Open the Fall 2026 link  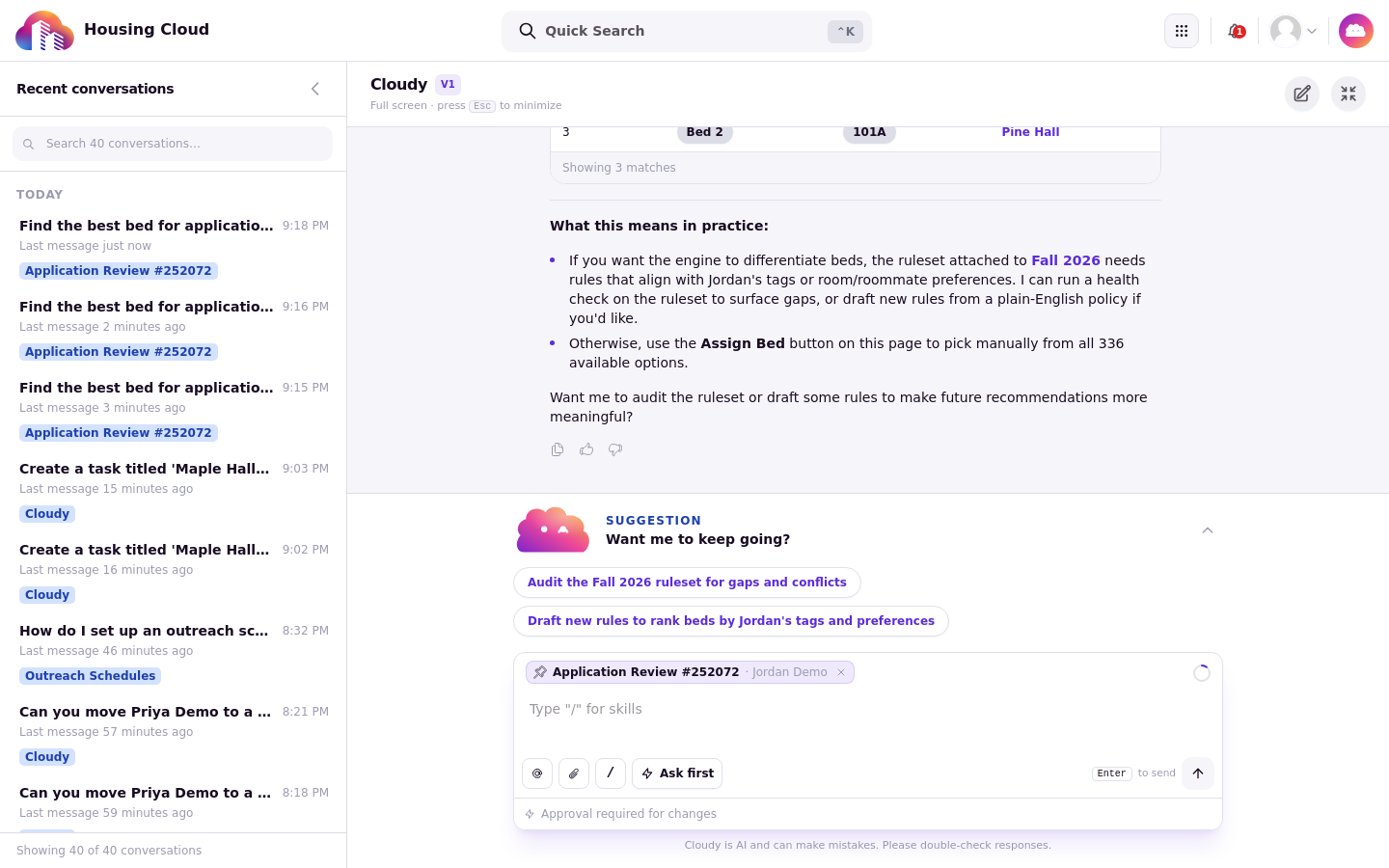point(1066,260)
